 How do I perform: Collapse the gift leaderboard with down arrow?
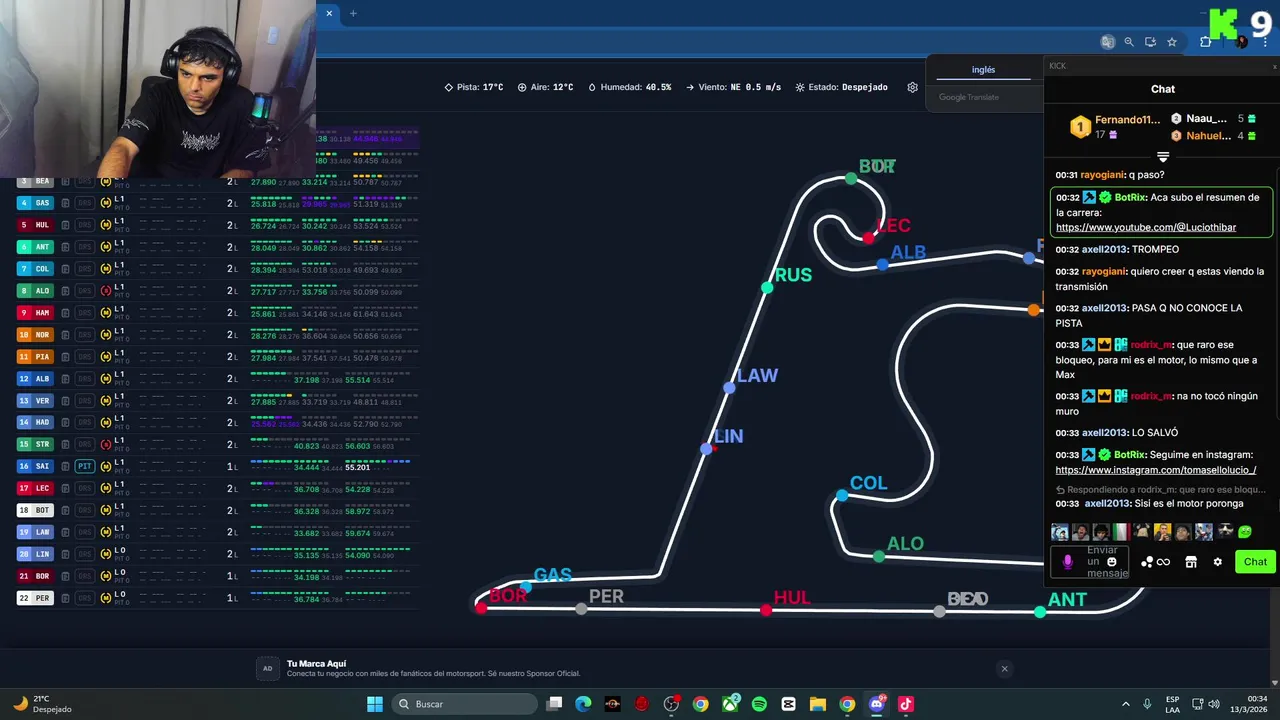[x=1163, y=157]
